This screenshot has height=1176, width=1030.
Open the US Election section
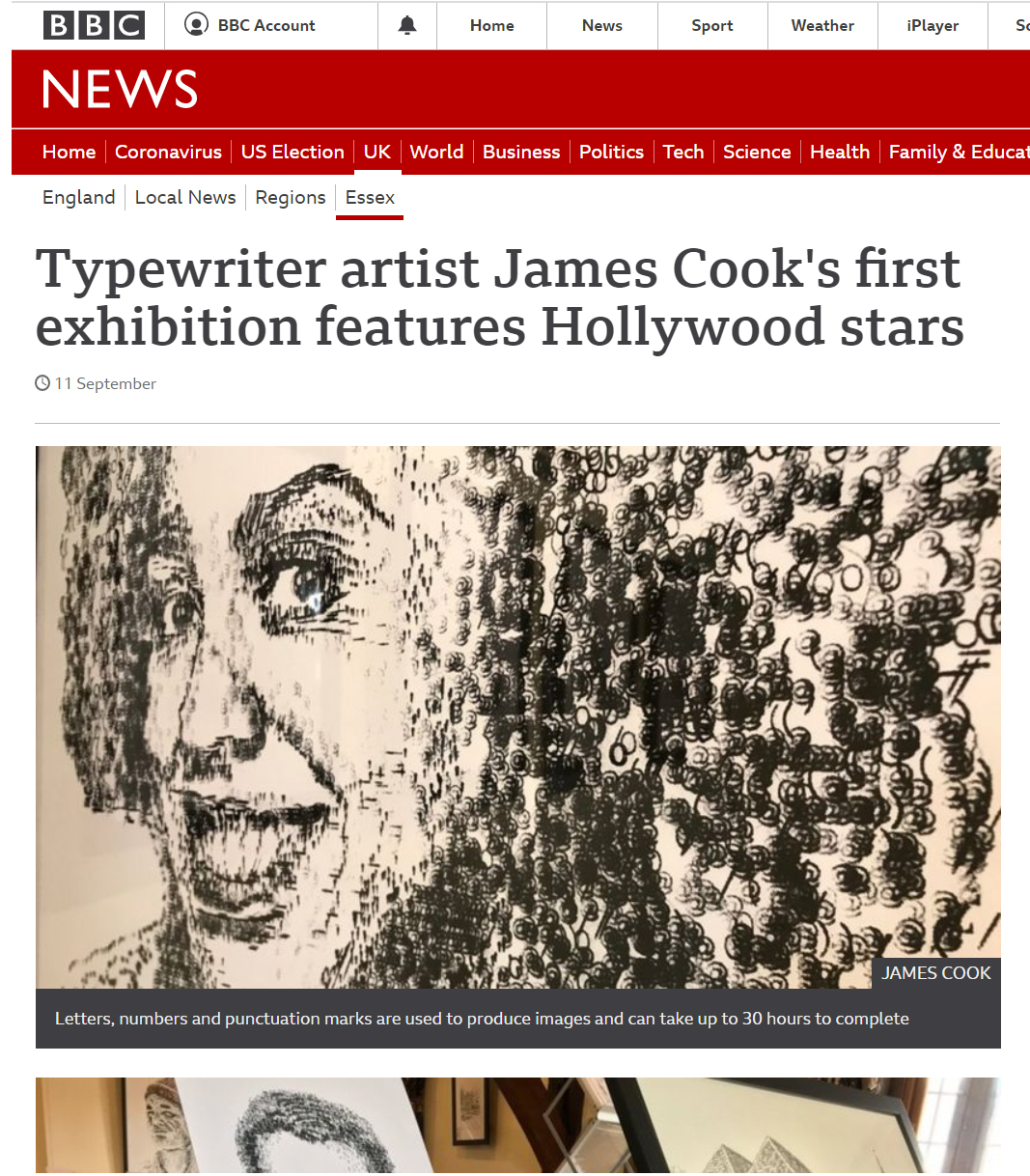click(292, 152)
